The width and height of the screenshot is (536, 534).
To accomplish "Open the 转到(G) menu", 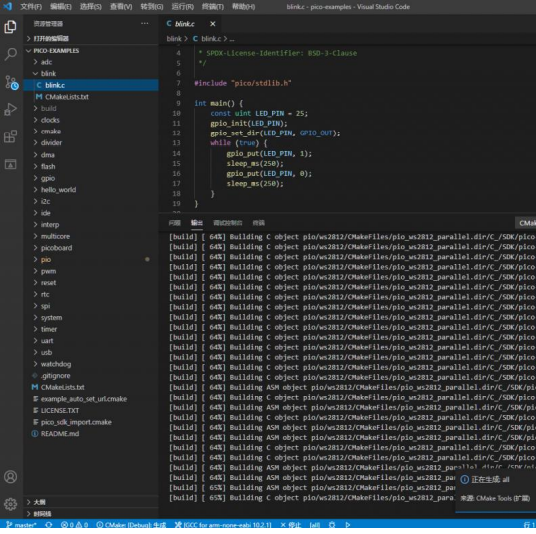I will (152, 6).
